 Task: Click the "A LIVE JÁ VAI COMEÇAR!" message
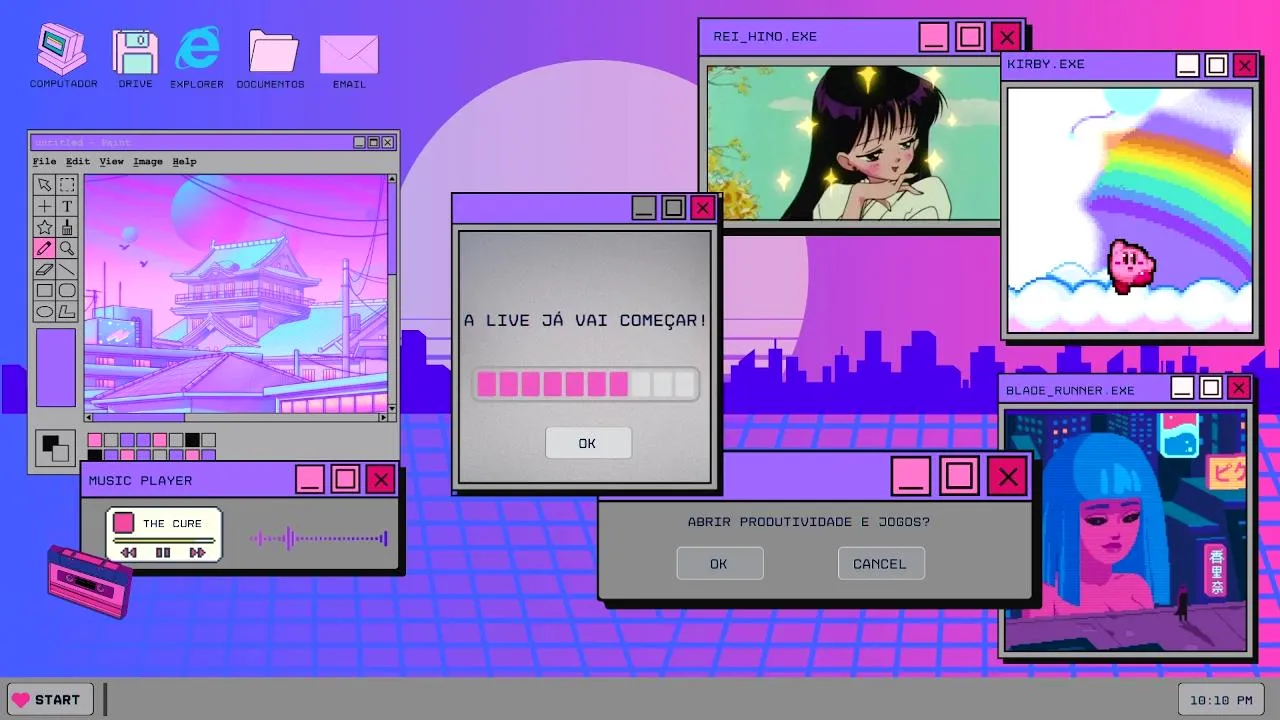click(x=586, y=321)
